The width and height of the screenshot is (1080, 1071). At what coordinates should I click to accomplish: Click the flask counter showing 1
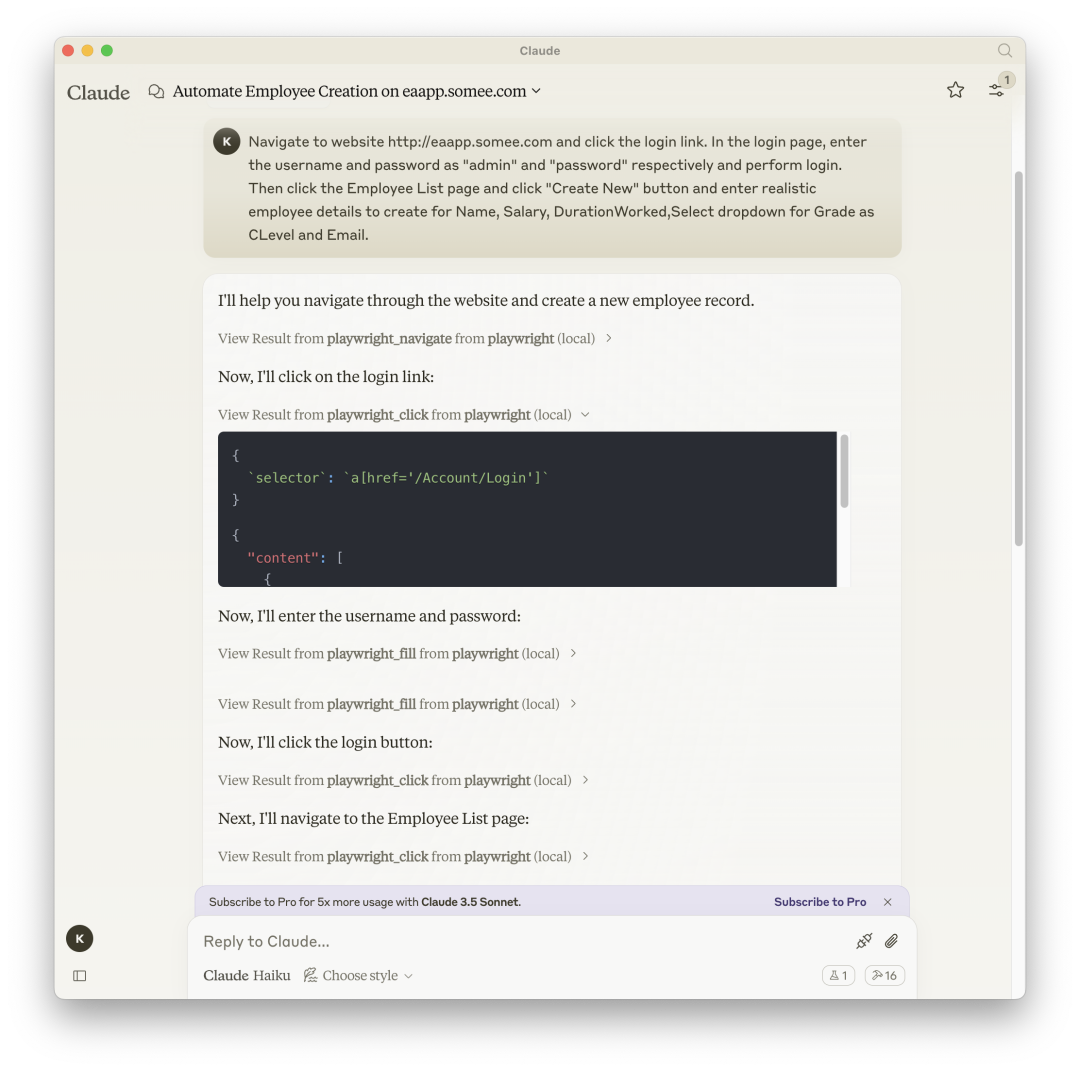point(838,975)
